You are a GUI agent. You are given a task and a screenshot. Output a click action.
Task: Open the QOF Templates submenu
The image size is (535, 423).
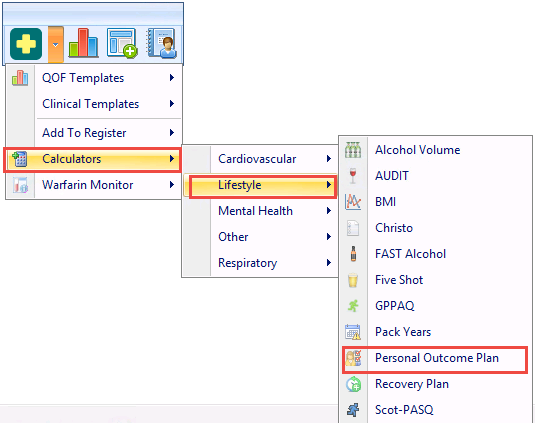[x=94, y=78]
